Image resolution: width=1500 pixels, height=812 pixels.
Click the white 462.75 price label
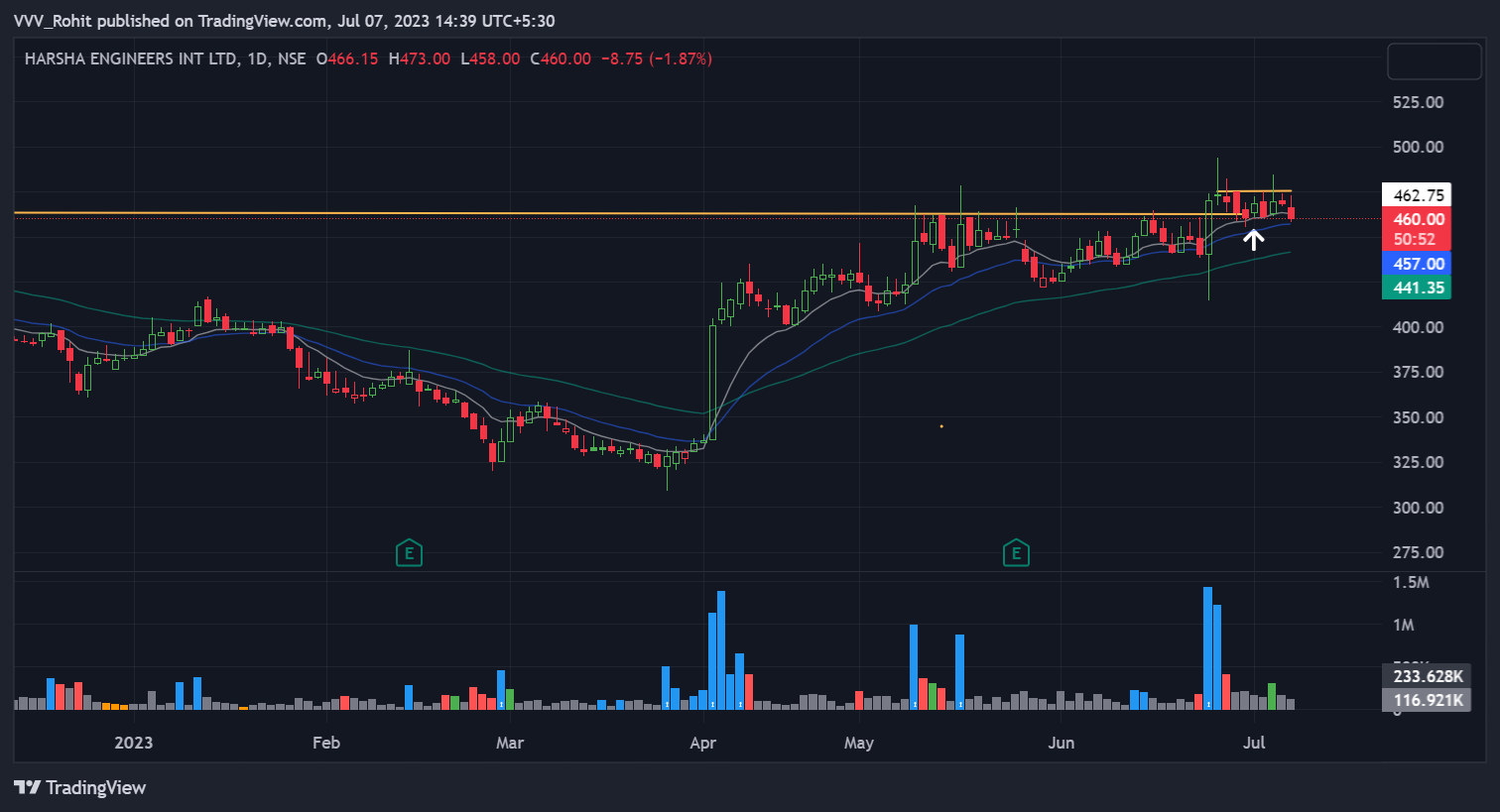coord(1418,193)
